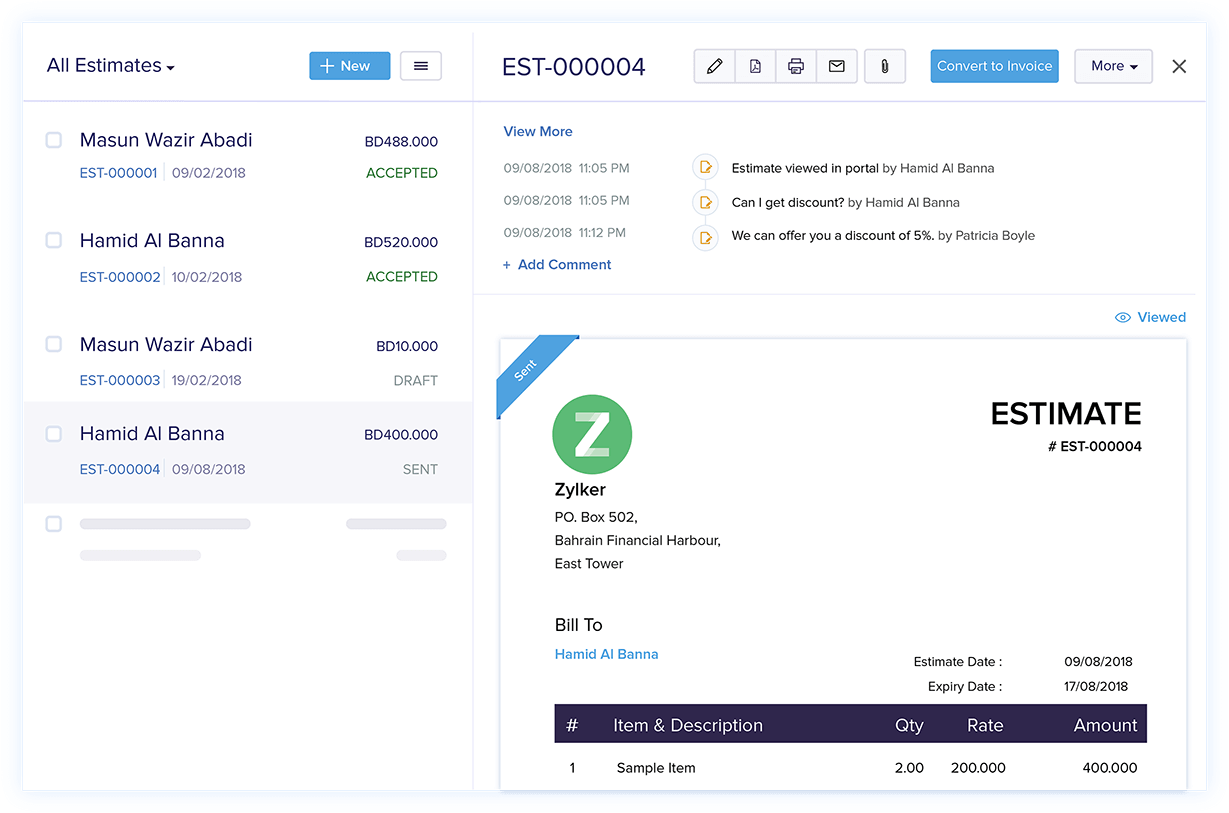Click the View More link
The height and width of the screenshot is (813, 1229).
pyautogui.click(x=538, y=131)
